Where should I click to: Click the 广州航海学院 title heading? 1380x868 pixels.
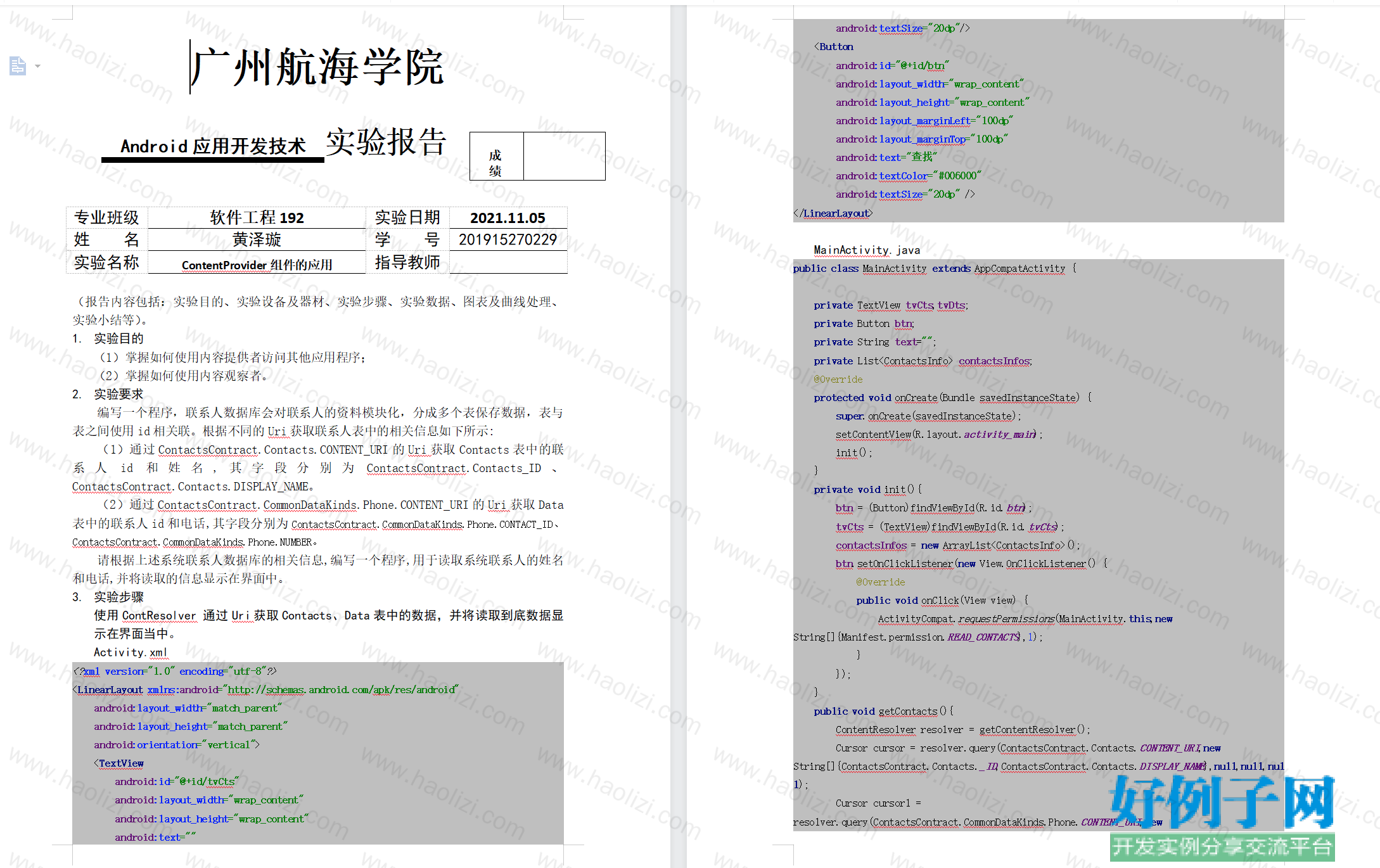click(317, 67)
